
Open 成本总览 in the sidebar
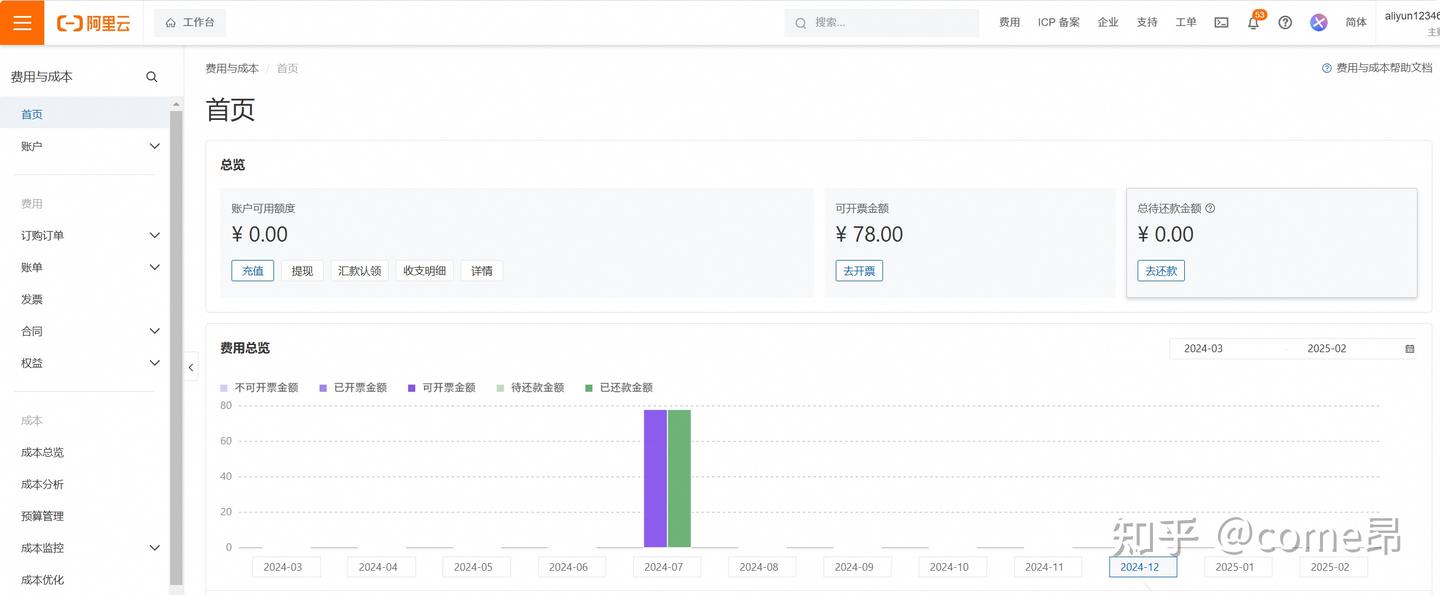(85, 452)
